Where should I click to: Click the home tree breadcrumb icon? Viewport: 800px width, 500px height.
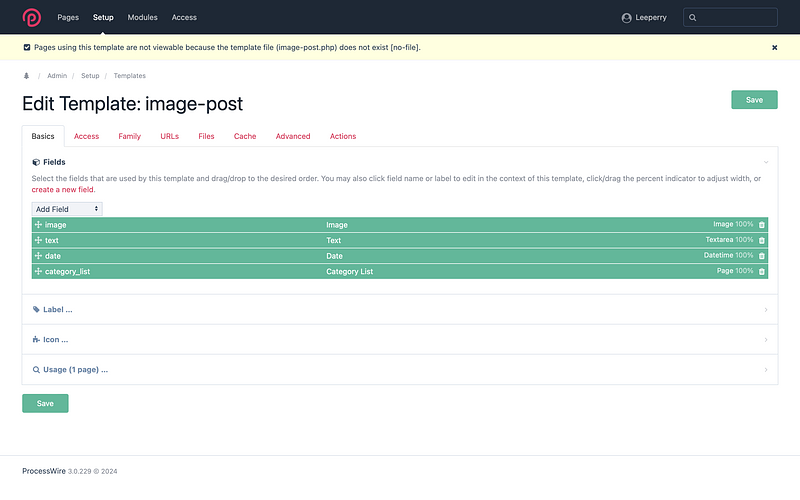coord(27,76)
